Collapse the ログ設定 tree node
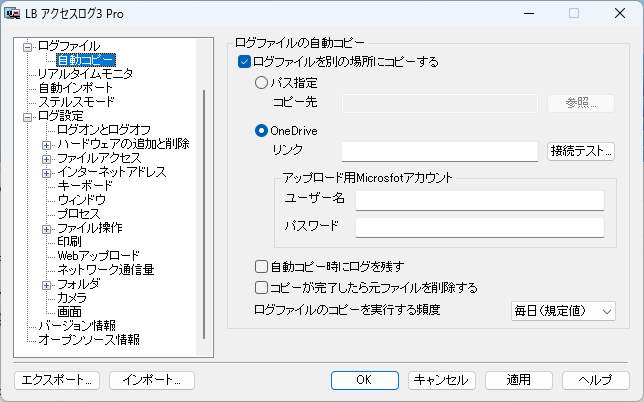The image size is (644, 402). click(x=28, y=117)
